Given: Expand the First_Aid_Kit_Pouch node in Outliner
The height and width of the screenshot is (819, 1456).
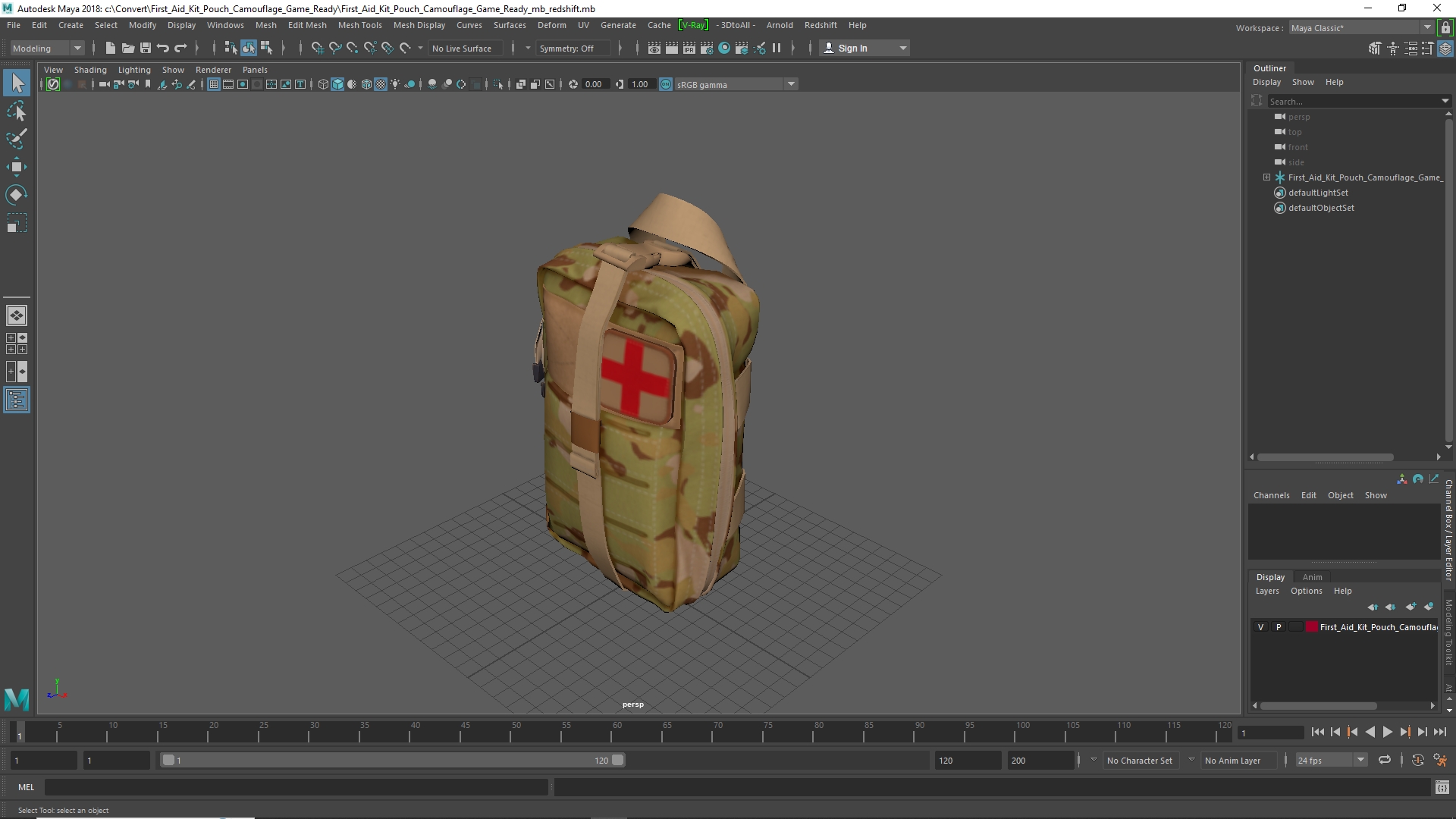Looking at the screenshot, I should pyautogui.click(x=1266, y=177).
